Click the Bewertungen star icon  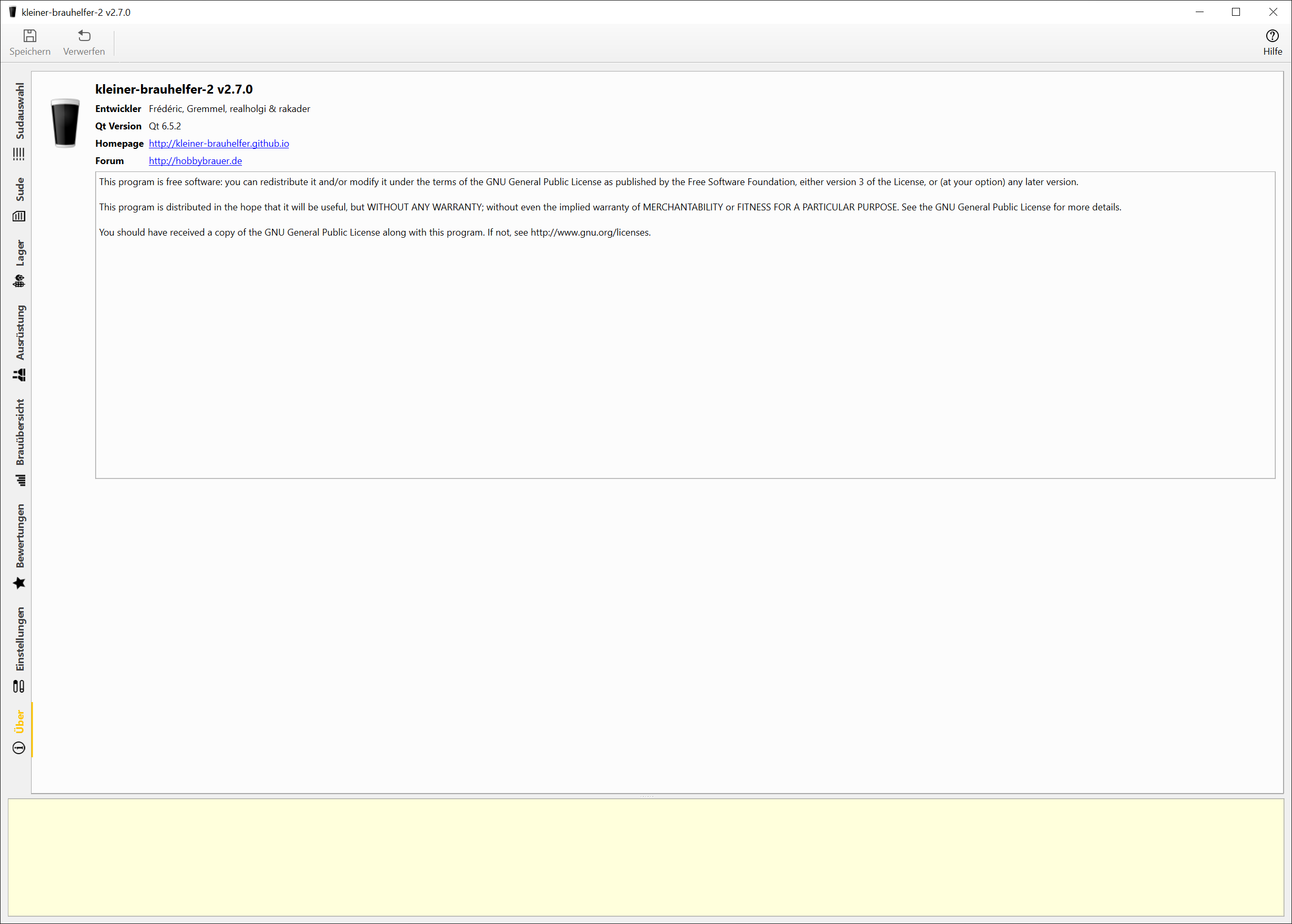(x=19, y=583)
